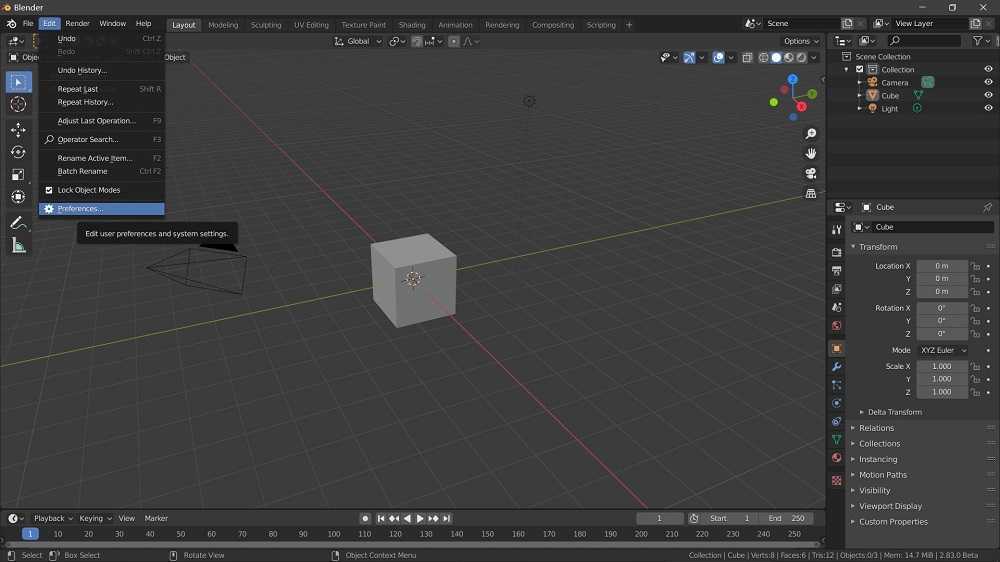
Task: Toggle camera view icon
Action: [811, 174]
